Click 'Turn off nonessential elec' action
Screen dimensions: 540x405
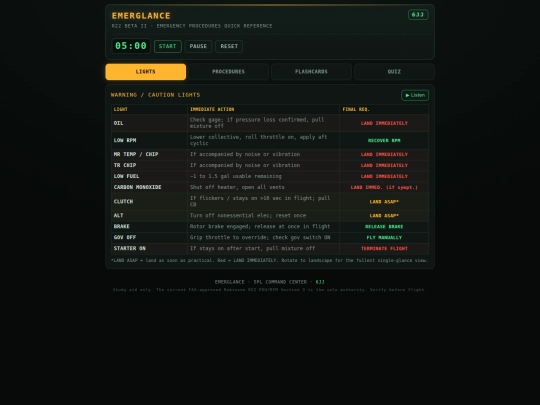tap(248, 216)
